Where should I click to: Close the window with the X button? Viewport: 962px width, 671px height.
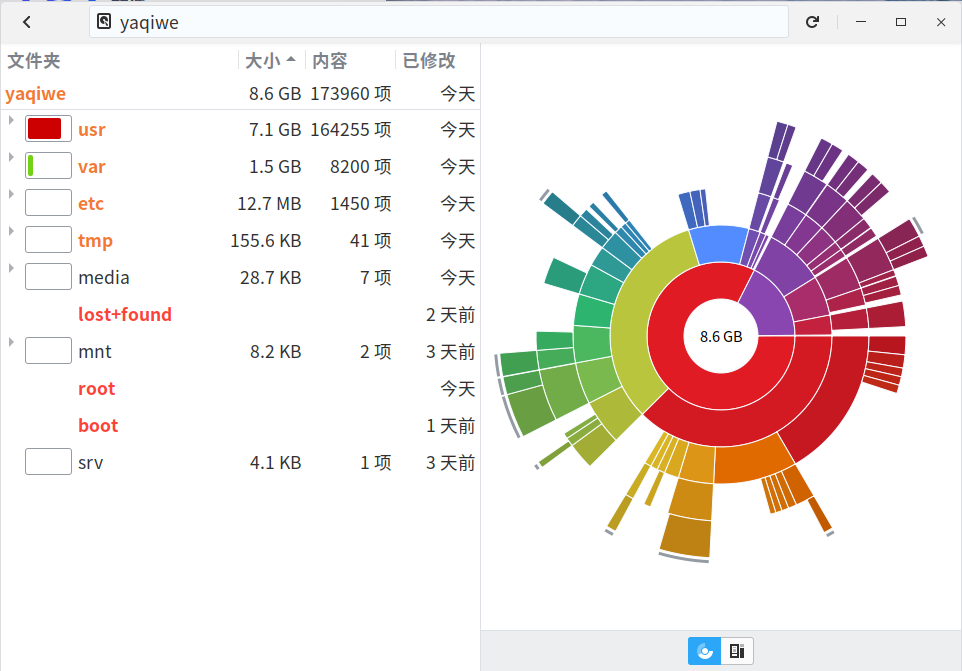point(941,22)
